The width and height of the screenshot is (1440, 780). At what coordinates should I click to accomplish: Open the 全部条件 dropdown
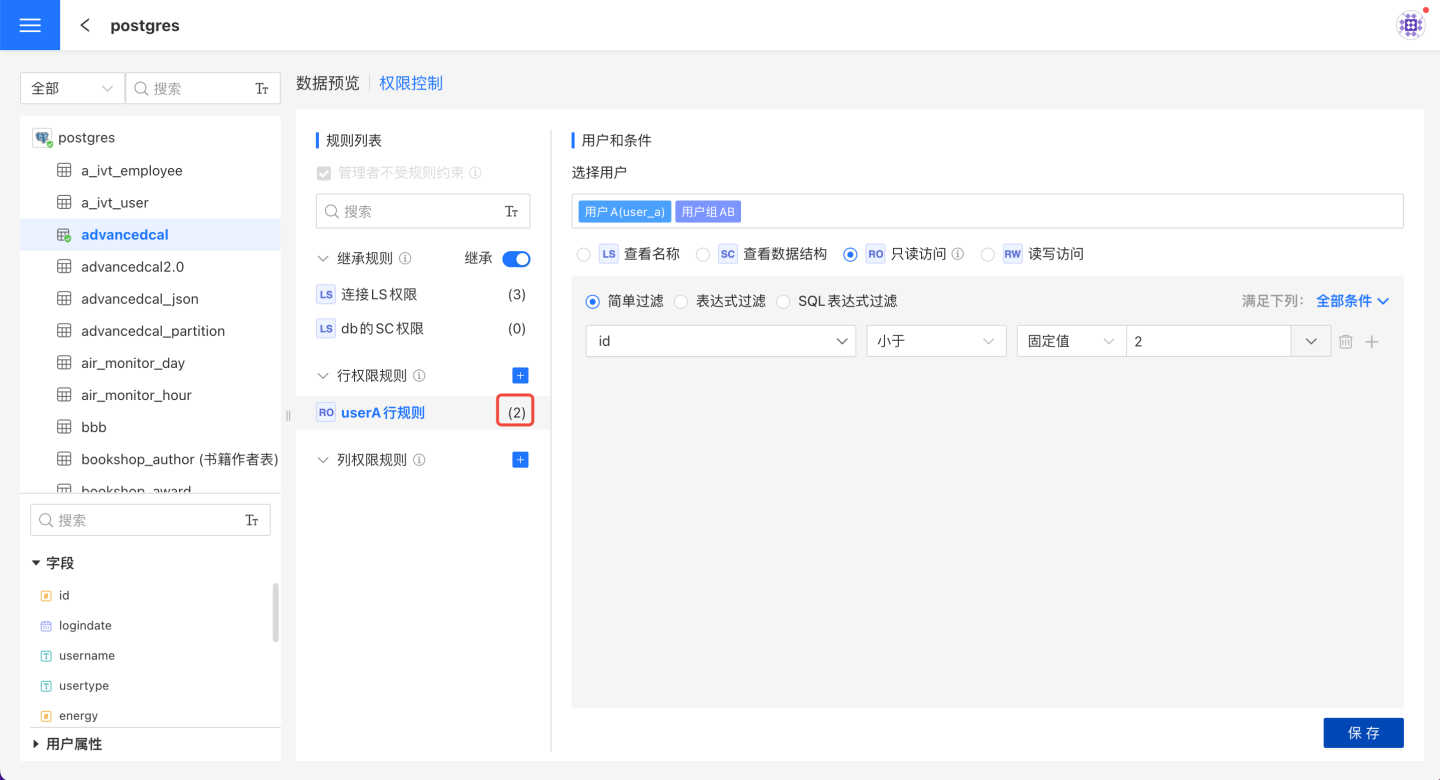(x=1352, y=301)
